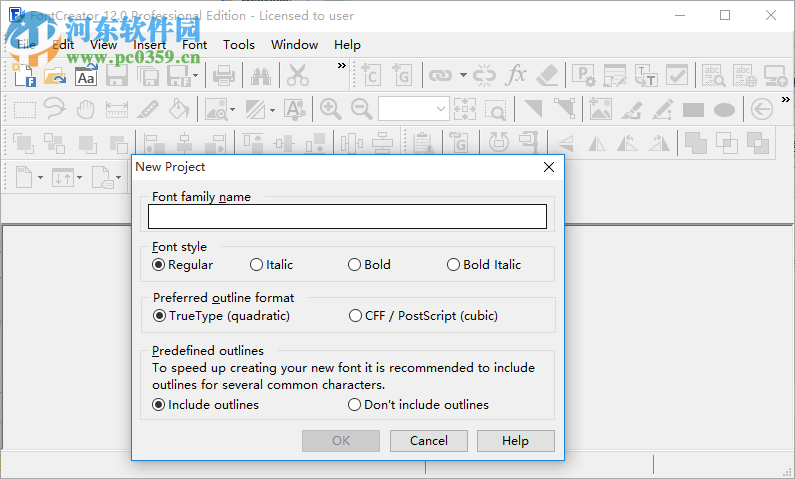This screenshot has height=479, width=795.
Task: Select the paint bucket tool
Action: coord(178,108)
